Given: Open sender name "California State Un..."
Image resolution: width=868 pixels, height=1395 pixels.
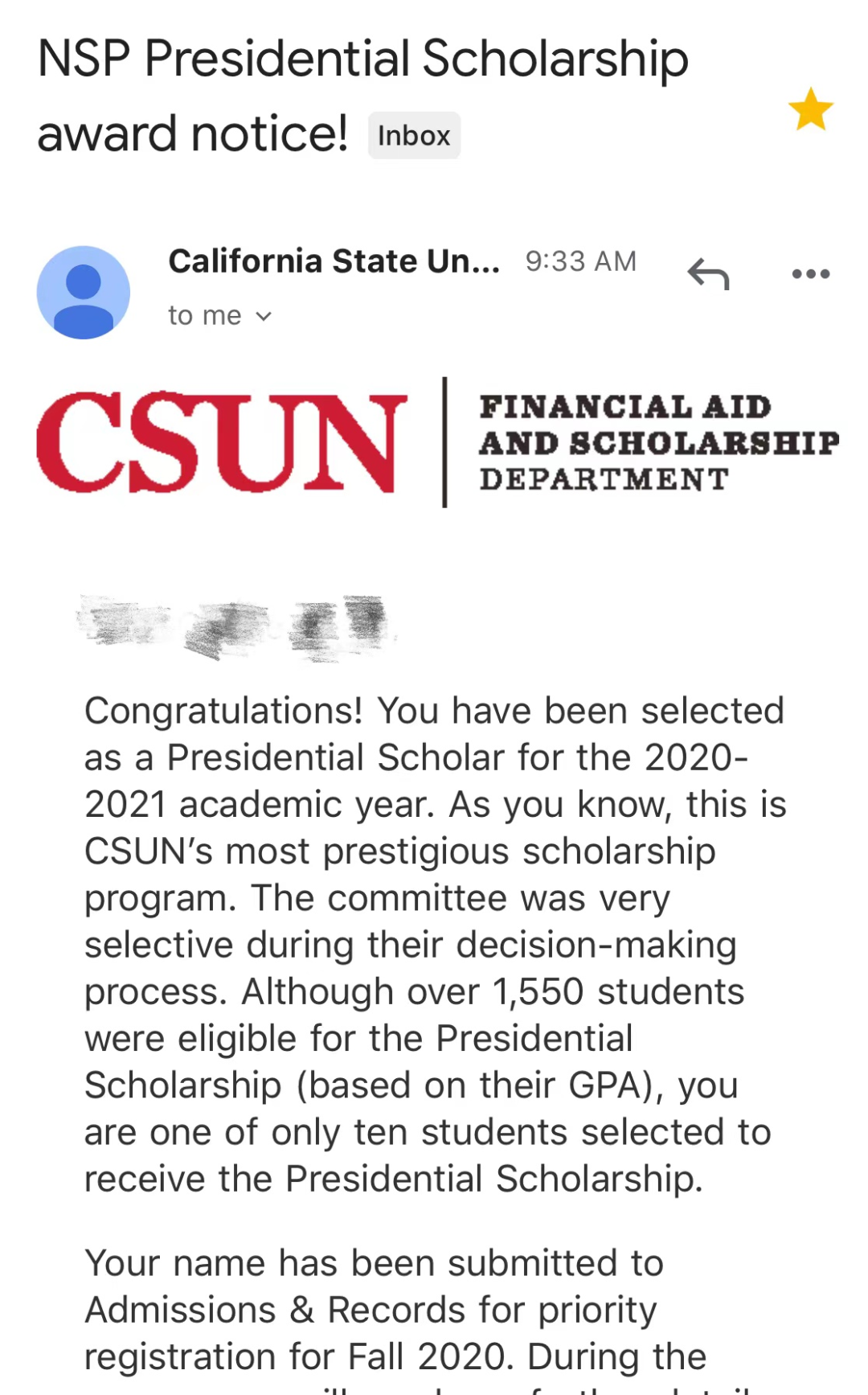Looking at the screenshot, I should pyautogui.click(x=334, y=261).
